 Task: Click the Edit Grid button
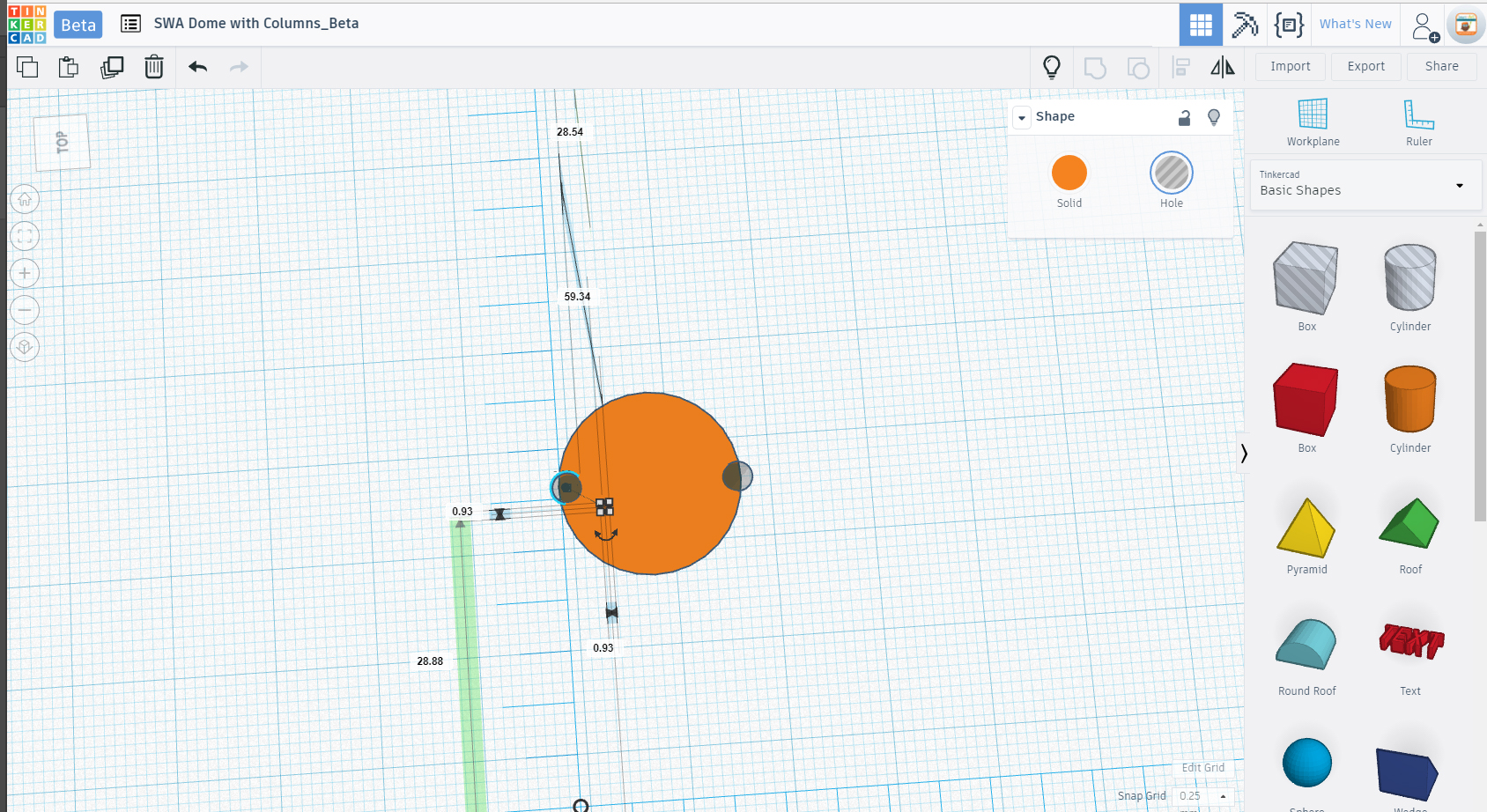pos(1203,768)
